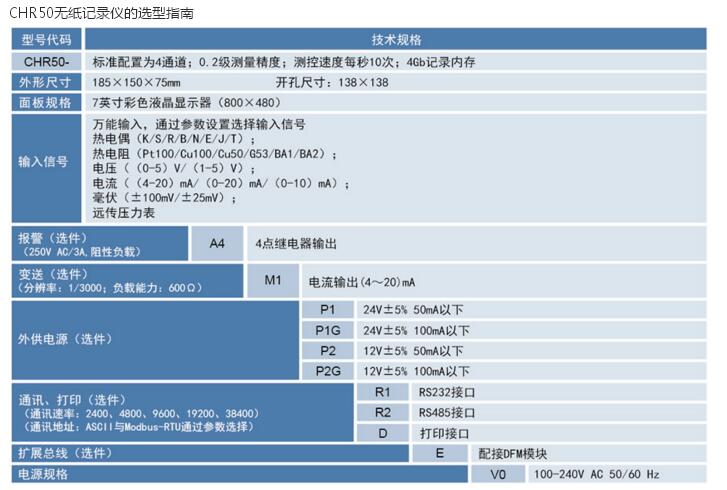Screen dimensions: 727x490
Task: Select the CHR50- model code cell
Action: coord(46,61)
